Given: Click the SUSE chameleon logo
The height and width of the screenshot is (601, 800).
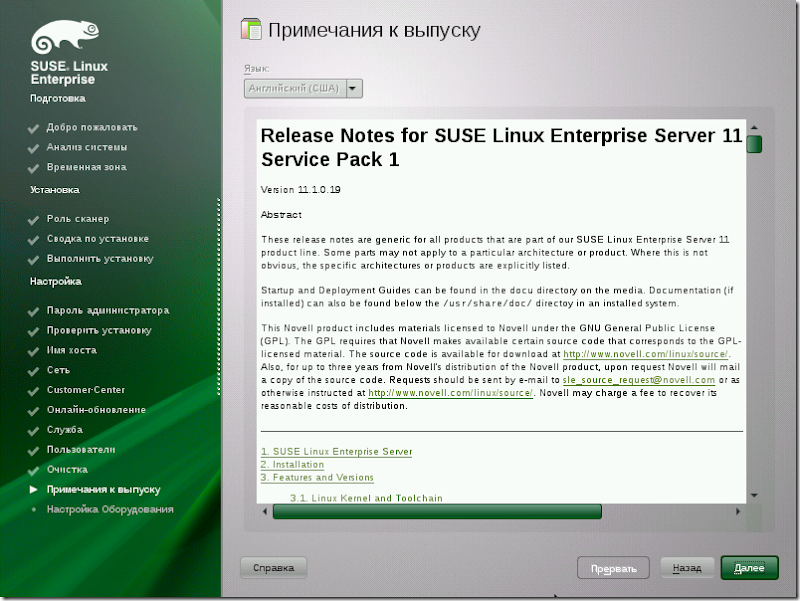Looking at the screenshot, I should 65,37.
